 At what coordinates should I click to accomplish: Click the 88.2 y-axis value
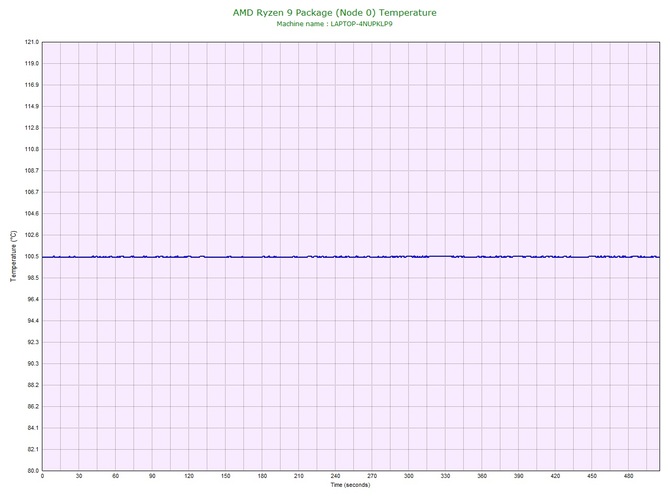33,385
